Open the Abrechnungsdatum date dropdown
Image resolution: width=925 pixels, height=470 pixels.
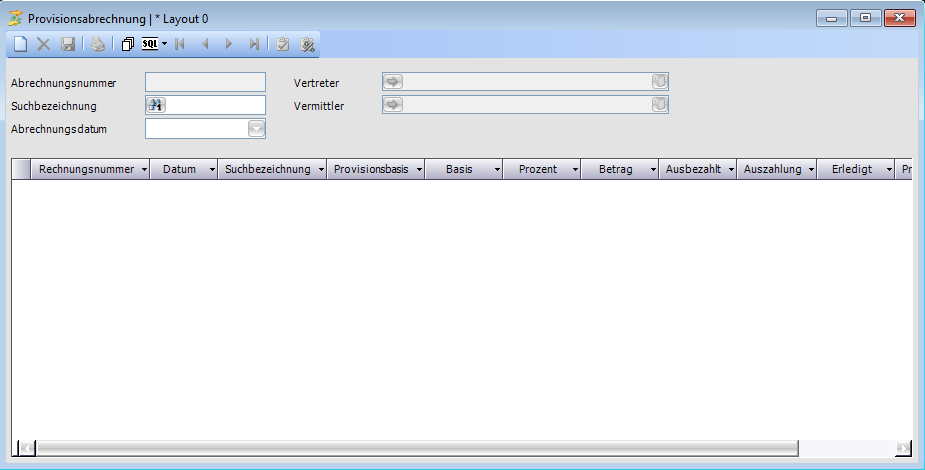pyautogui.click(x=256, y=128)
